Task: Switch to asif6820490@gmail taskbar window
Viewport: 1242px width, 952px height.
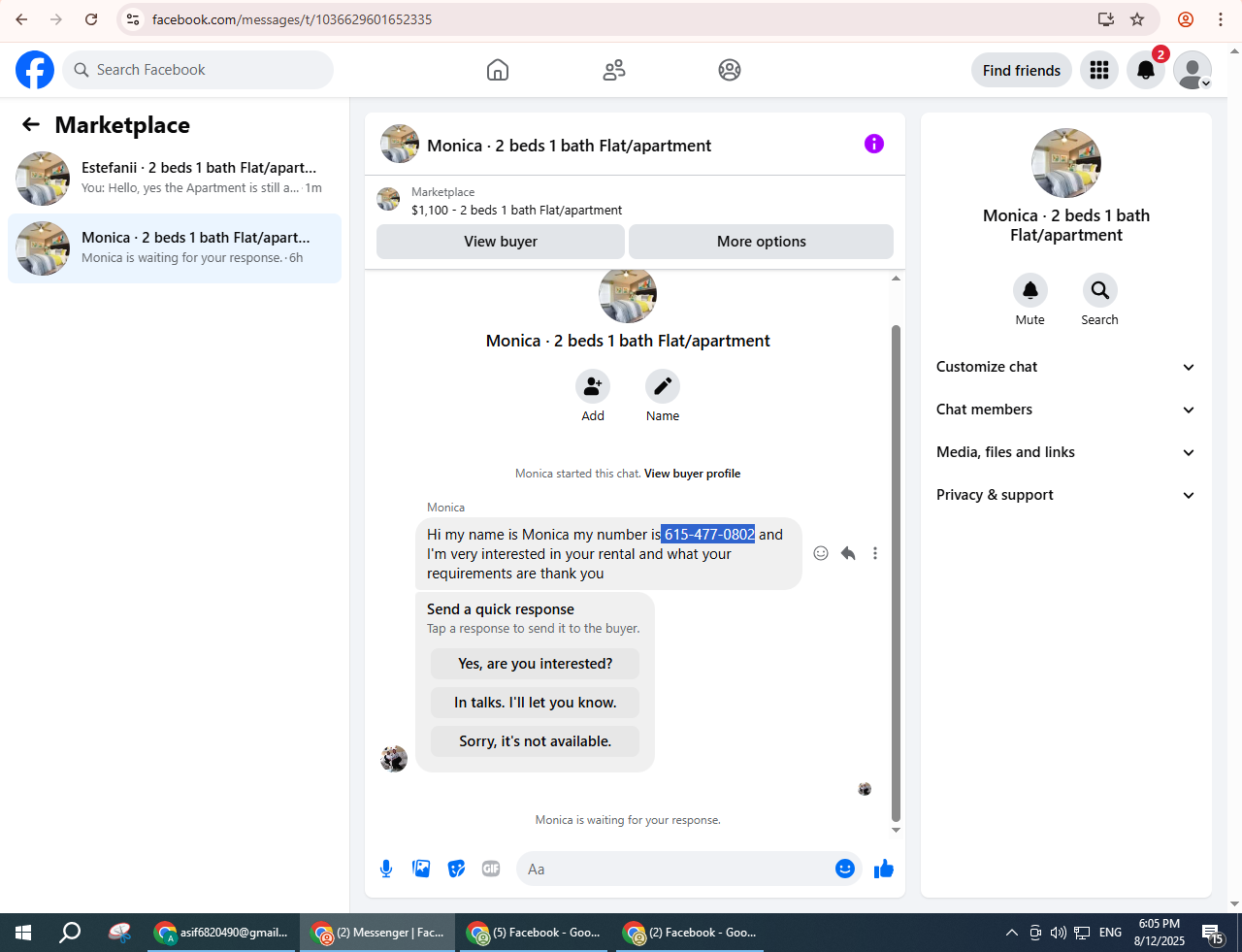Action: (221, 933)
